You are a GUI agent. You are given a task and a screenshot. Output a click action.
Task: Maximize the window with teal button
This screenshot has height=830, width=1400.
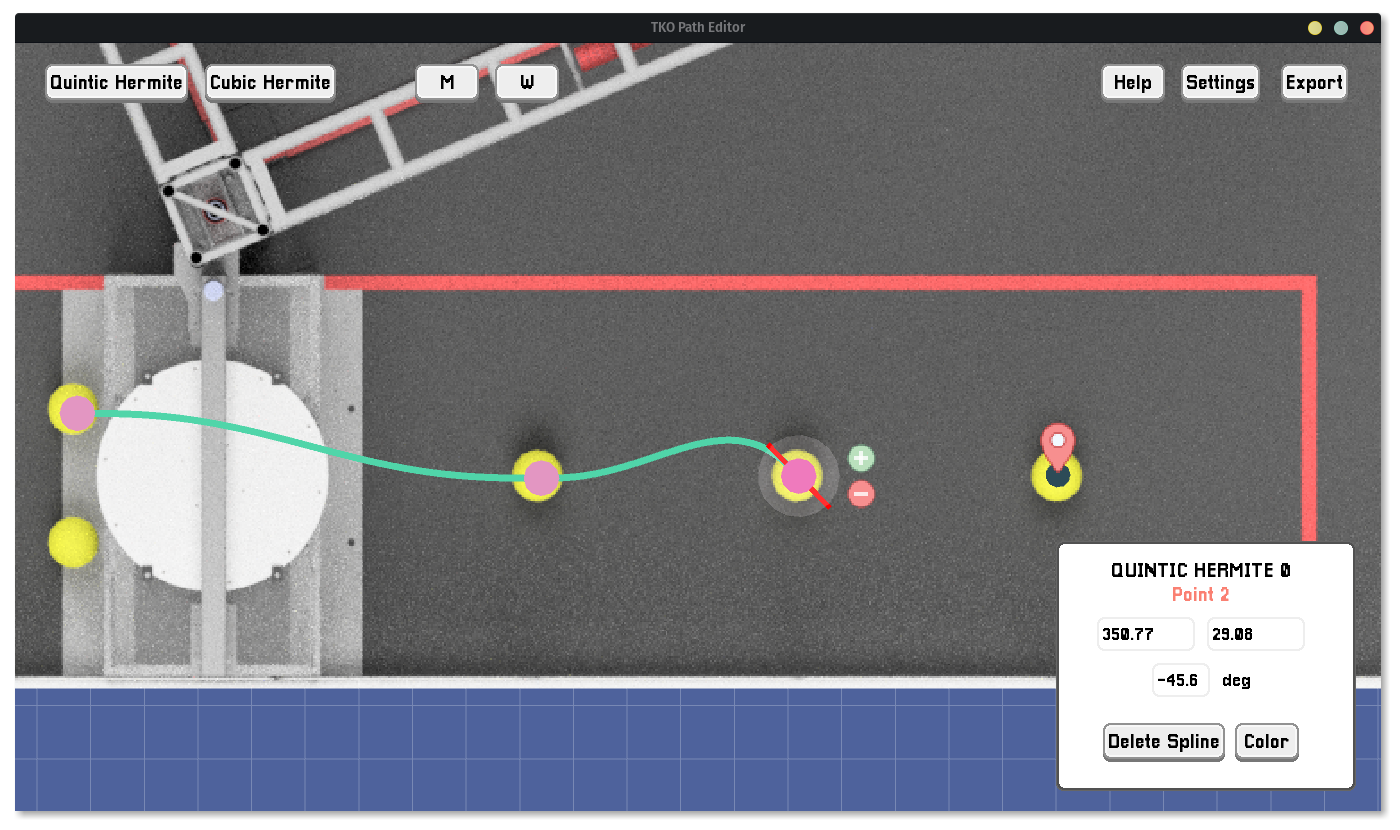1341,28
